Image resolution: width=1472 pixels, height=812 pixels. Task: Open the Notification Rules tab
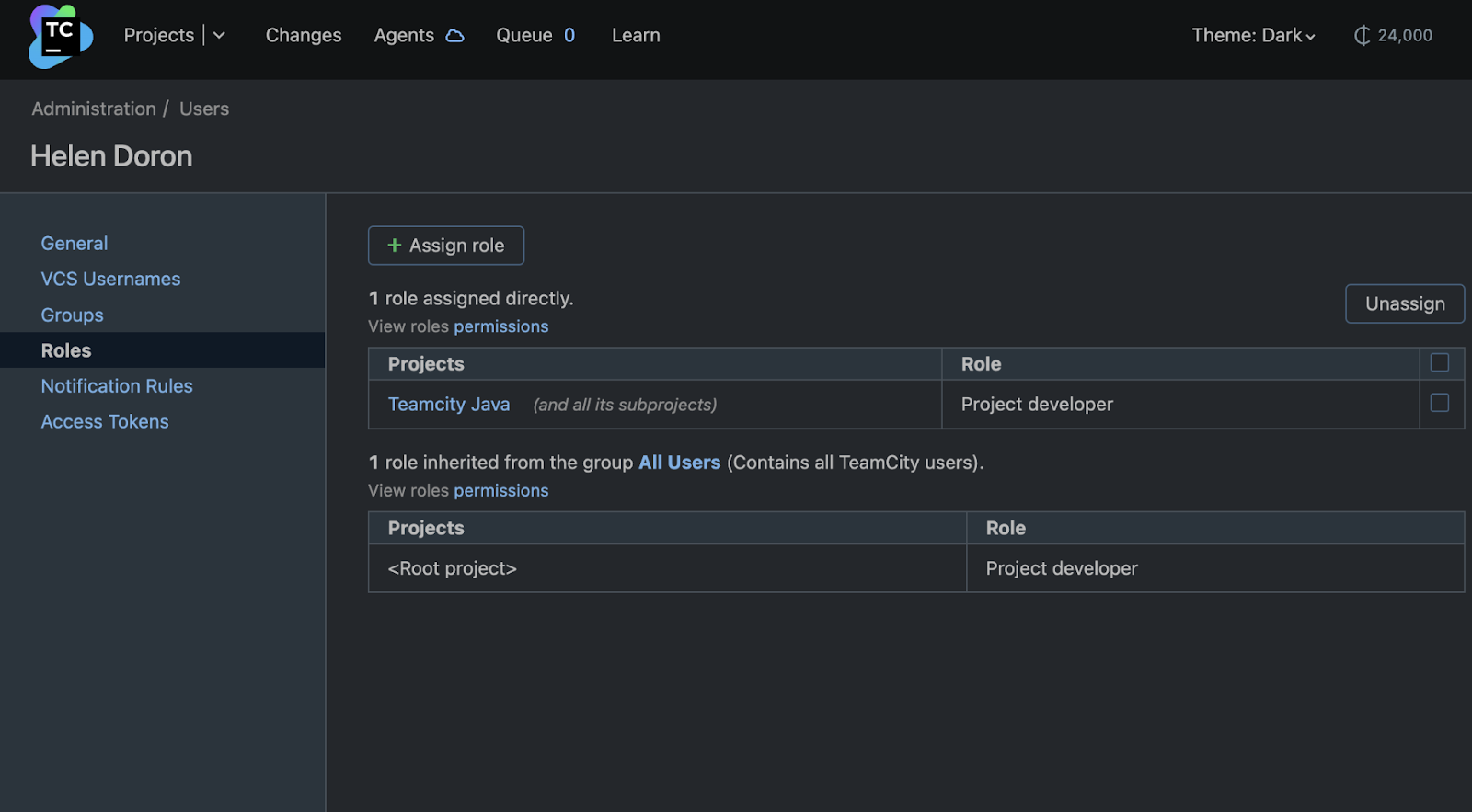(x=117, y=386)
